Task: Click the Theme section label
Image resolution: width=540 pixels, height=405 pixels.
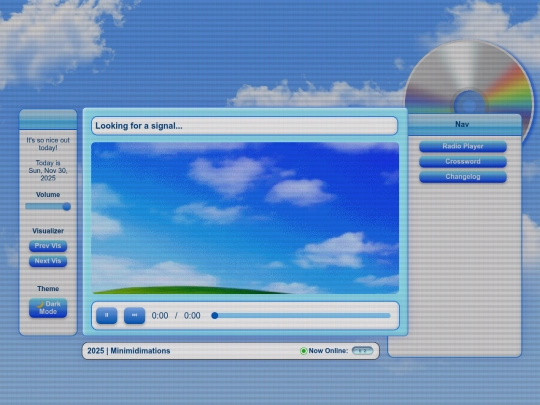Action: coord(48,289)
